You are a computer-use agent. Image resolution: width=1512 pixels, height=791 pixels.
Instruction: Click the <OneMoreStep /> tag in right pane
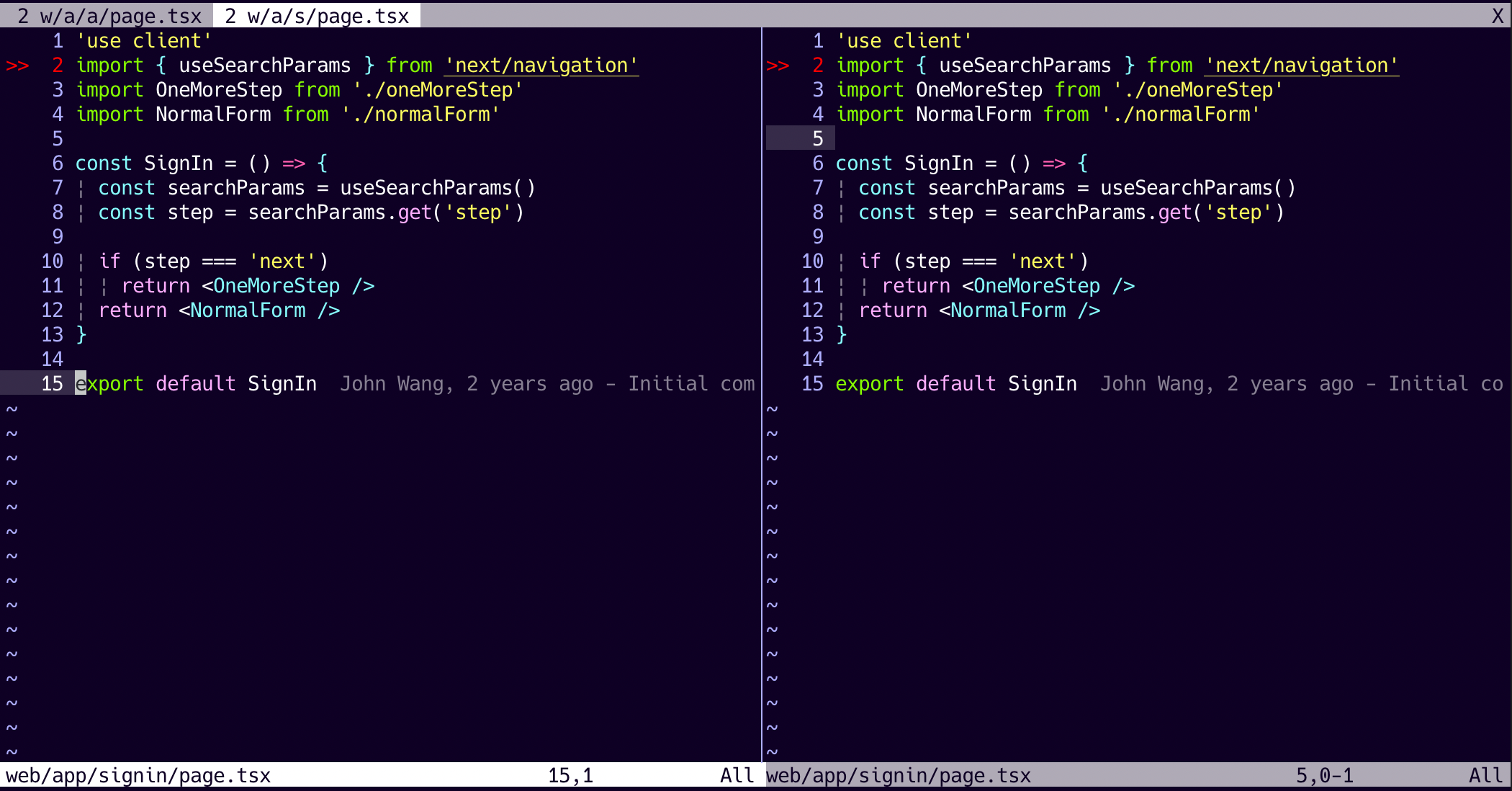[1048, 286]
